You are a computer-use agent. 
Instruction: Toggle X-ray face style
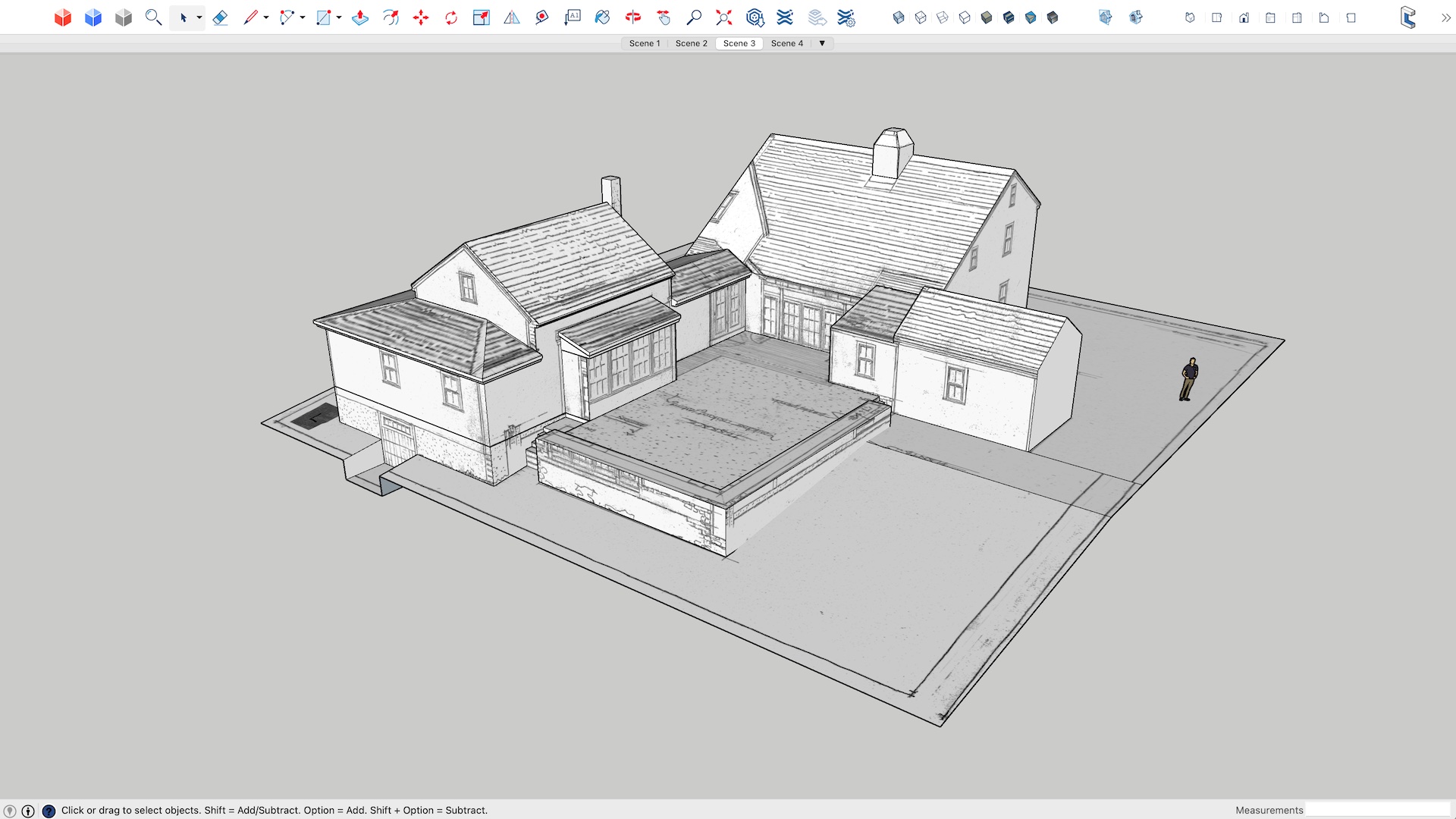(899, 17)
